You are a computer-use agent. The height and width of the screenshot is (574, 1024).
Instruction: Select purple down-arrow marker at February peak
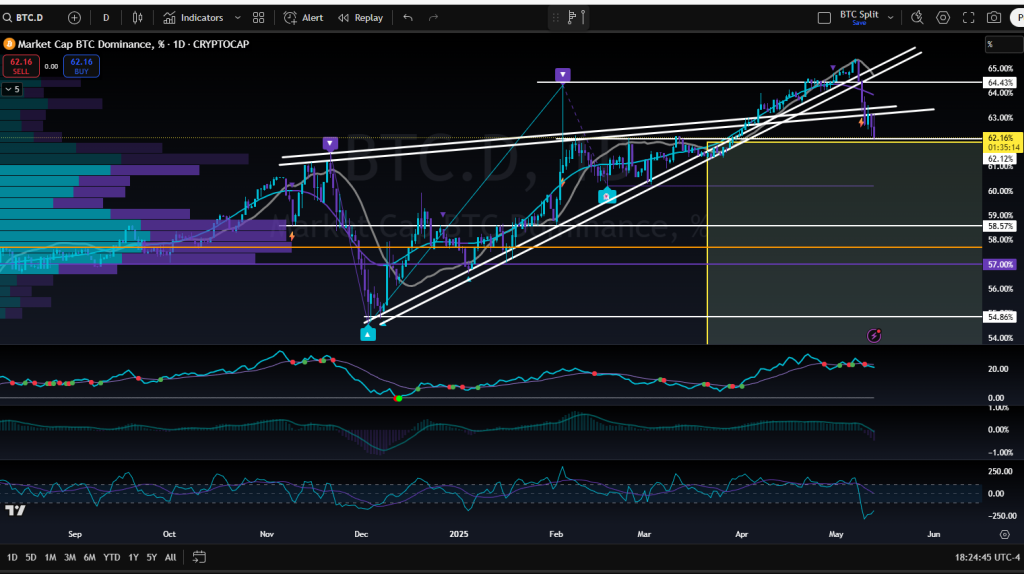pyautogui.click(x=562, y=75)
